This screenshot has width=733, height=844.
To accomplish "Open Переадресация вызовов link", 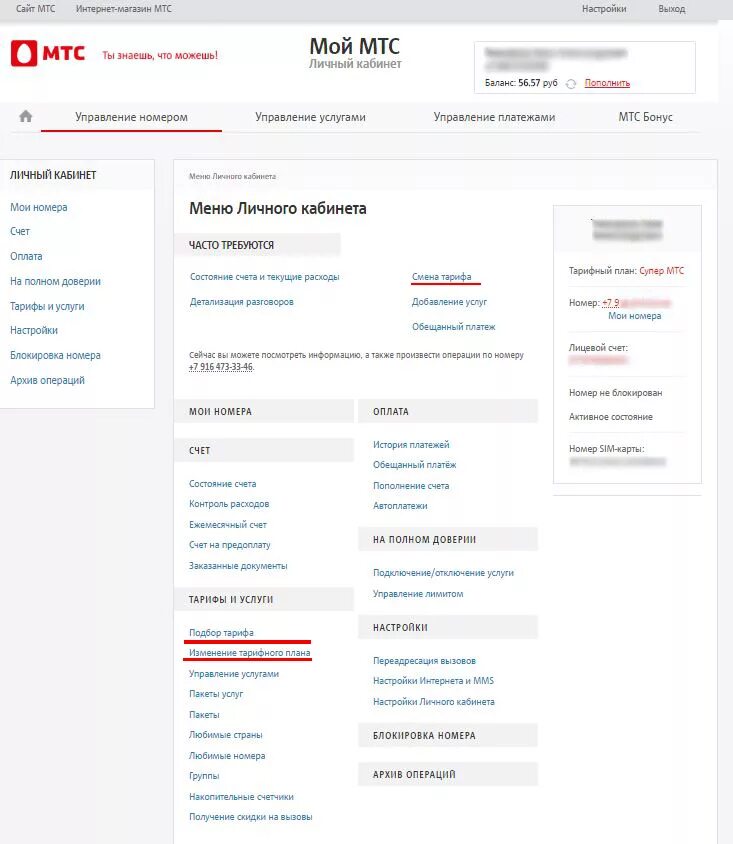I will 425,660.
